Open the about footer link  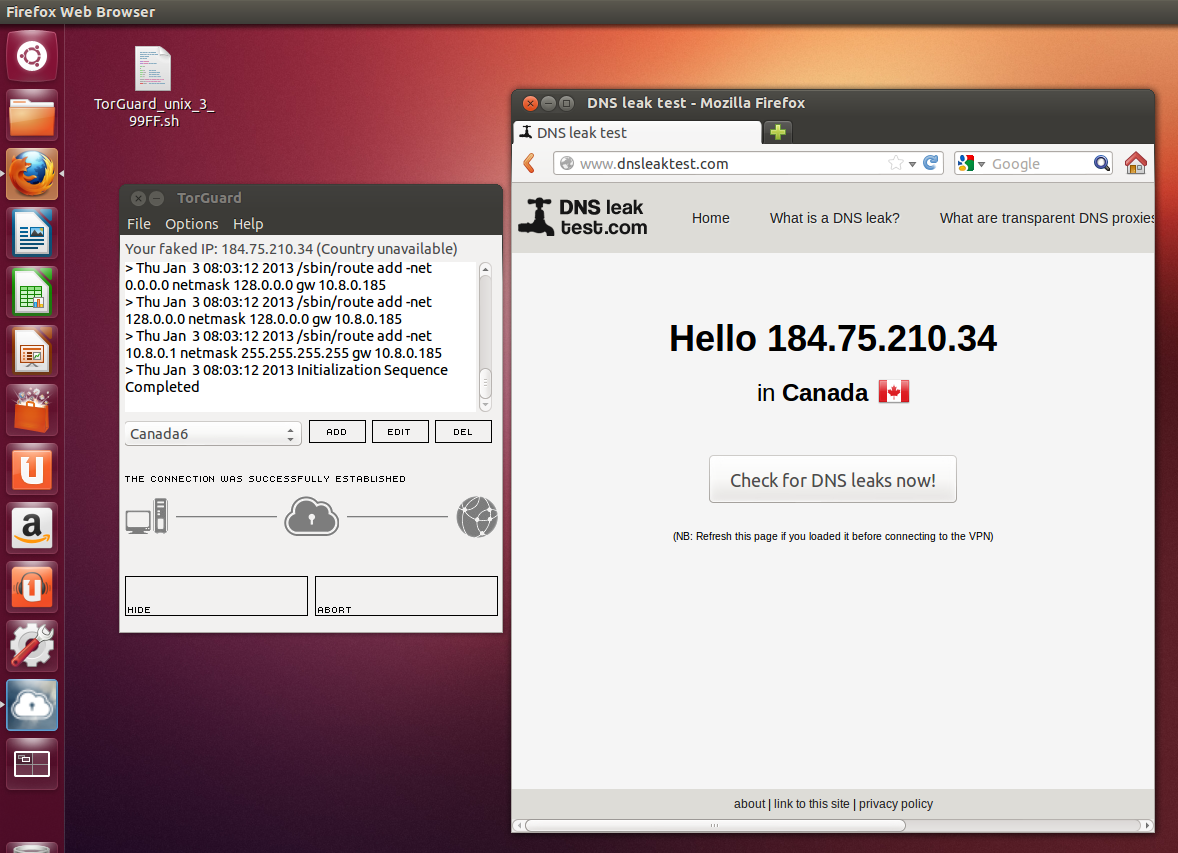[x=749, y=803]
